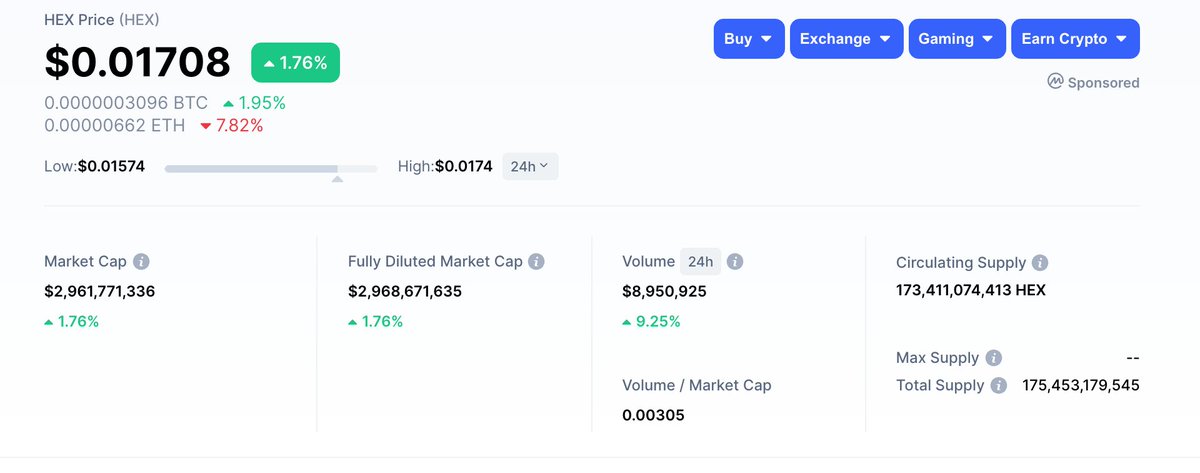Click the HEX Price (HEX) heading
This screenshot has height=473, width=1200.
pyautogui.click(x=102, y=20)
